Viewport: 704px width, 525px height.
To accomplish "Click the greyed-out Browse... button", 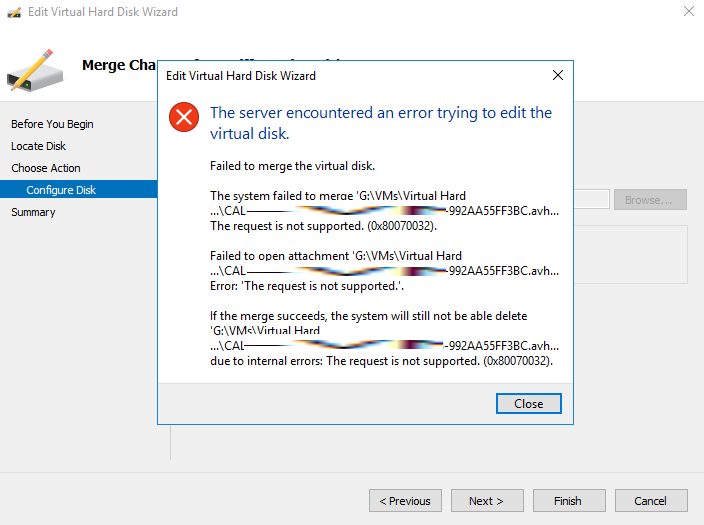I will (x=650, y=200).
